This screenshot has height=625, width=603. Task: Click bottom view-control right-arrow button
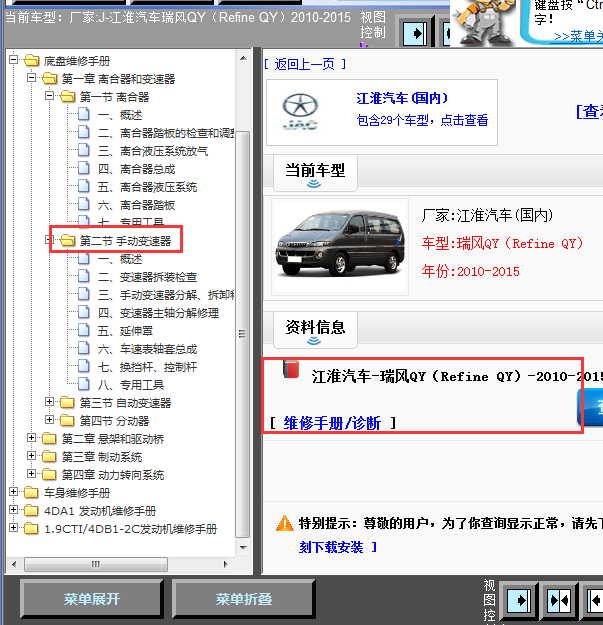519,599
